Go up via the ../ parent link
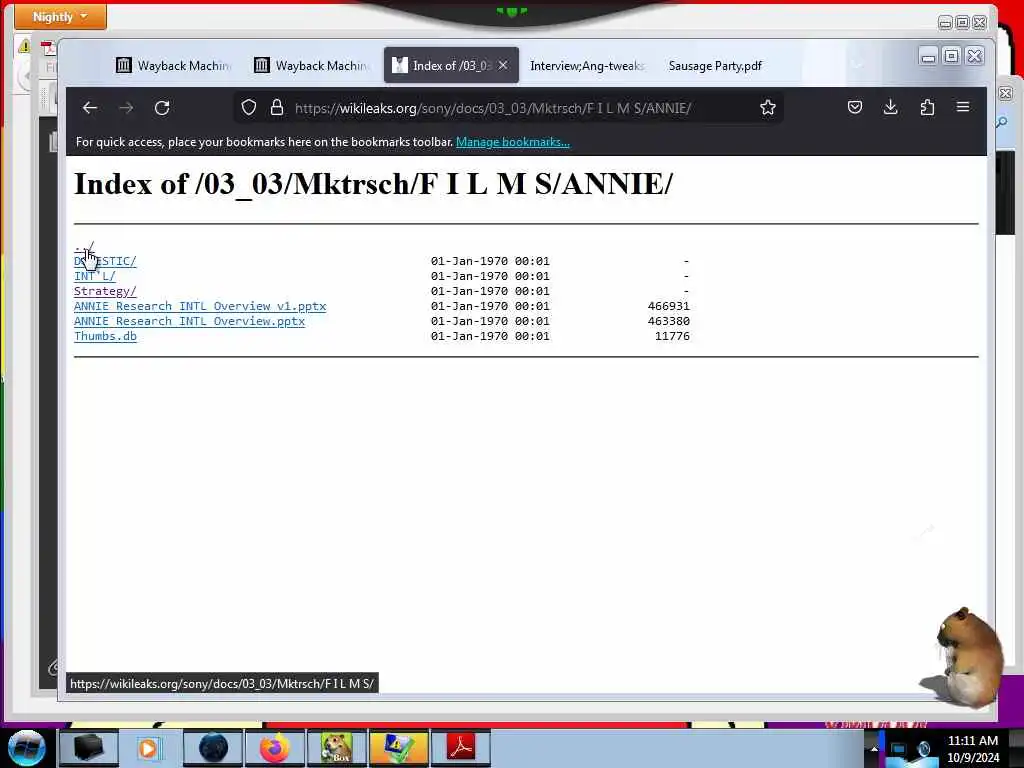This screenshot has height=768, width=1024. 84,246
